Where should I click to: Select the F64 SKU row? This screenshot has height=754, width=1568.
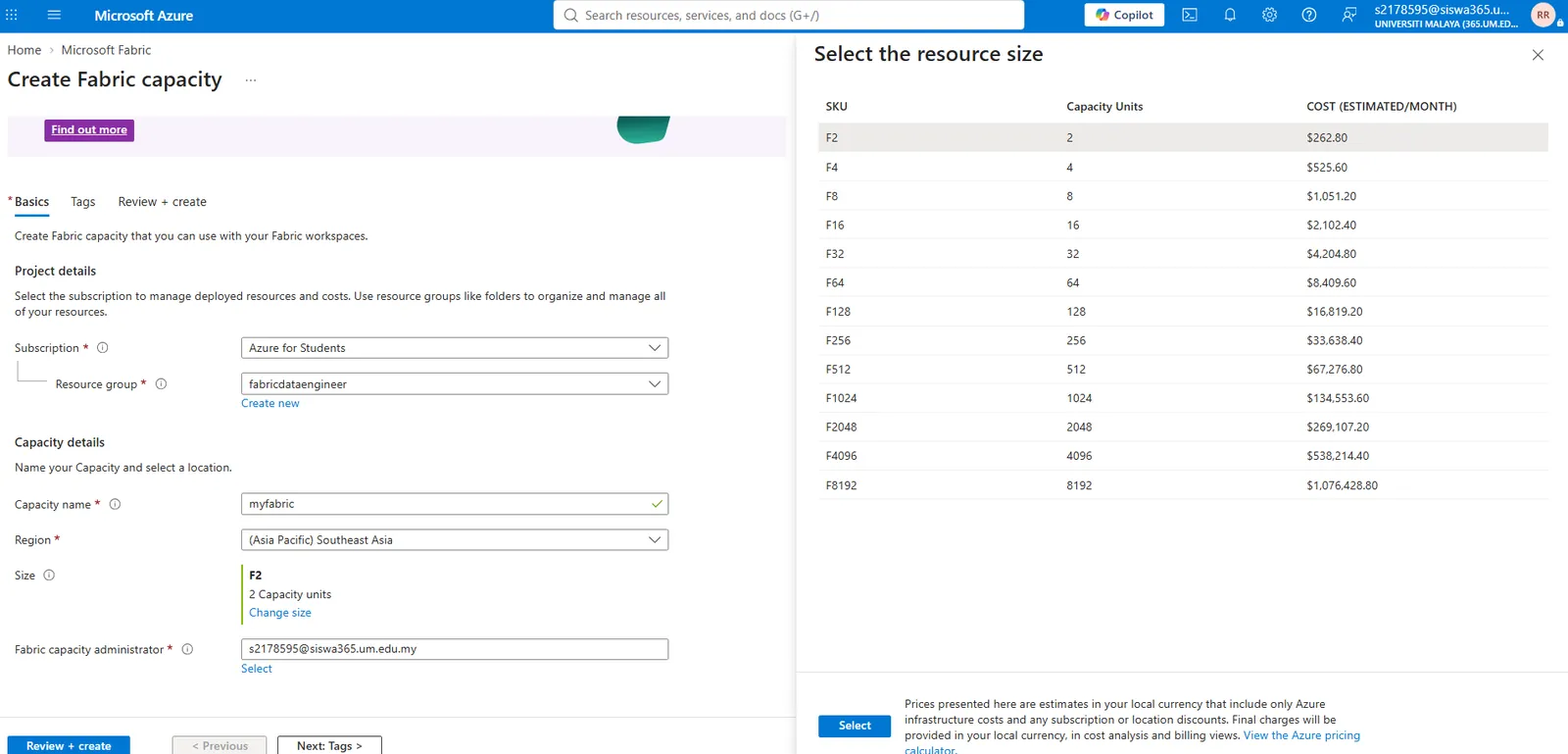pyautogui.click(x=1183, y=282)
